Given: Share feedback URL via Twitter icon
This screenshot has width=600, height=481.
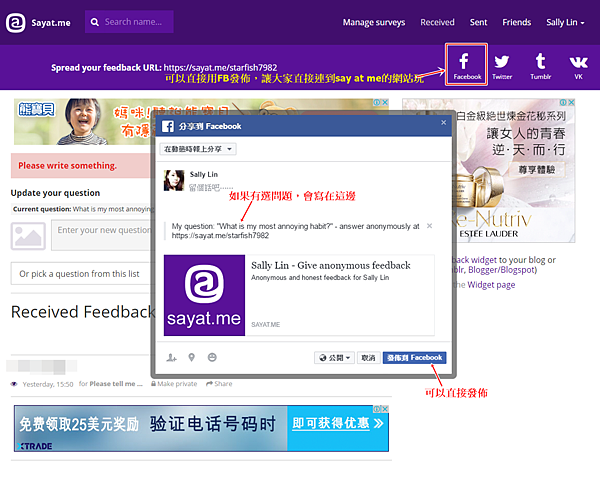Looking at the screenshot, I should (x=502, y=66).
